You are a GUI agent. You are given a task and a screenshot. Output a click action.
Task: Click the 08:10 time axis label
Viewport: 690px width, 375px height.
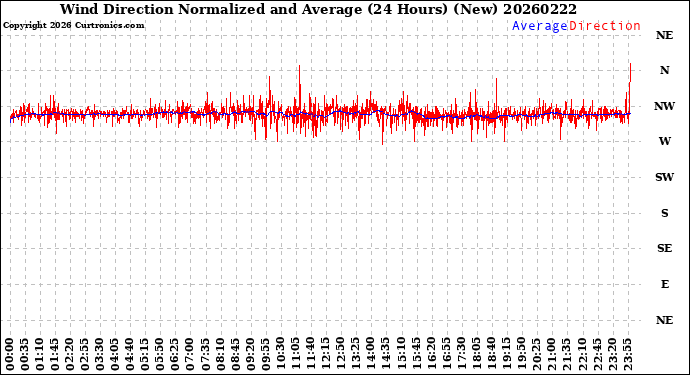pos(220,354)
